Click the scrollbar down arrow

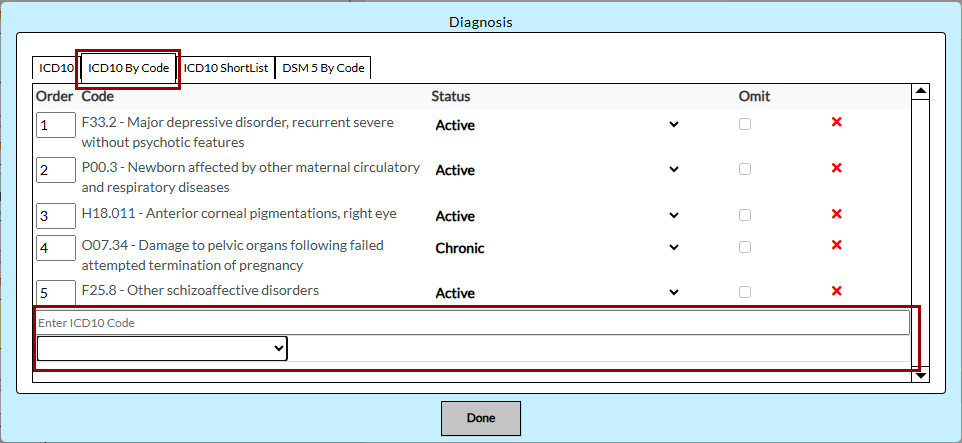pos(921,374)
